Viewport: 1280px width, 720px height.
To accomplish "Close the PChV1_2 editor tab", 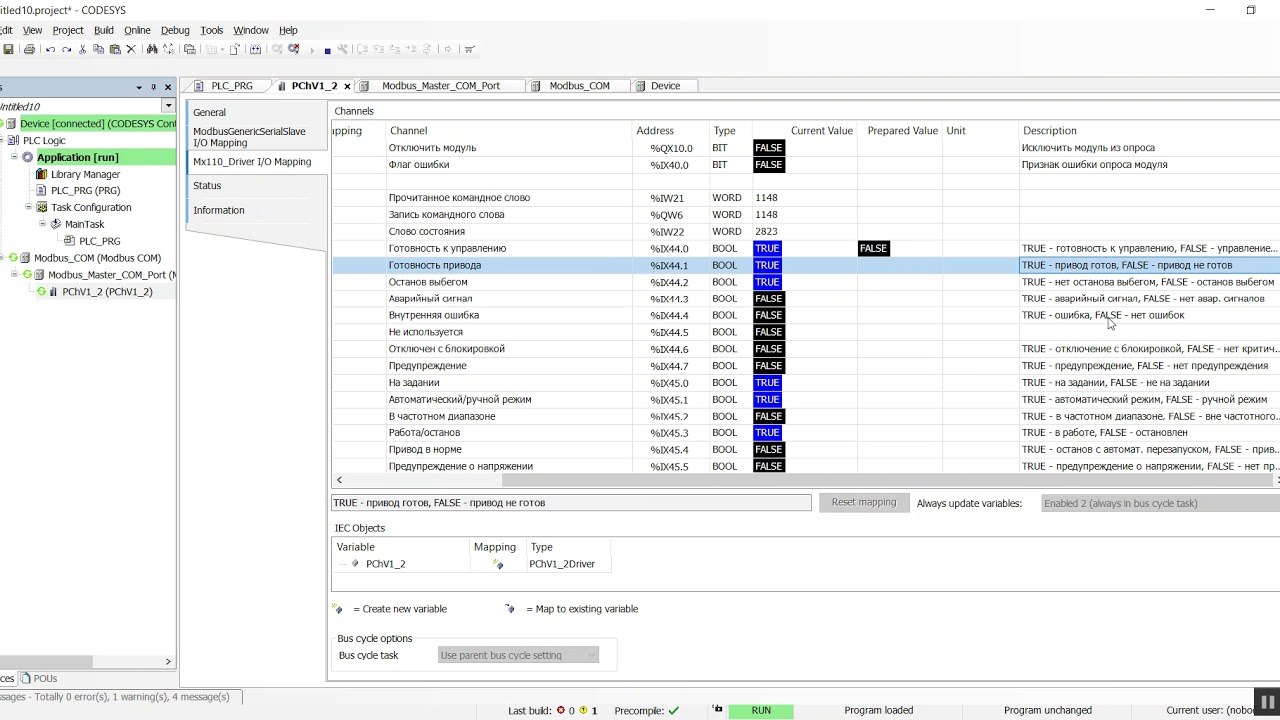I will (x=347, y=86).
